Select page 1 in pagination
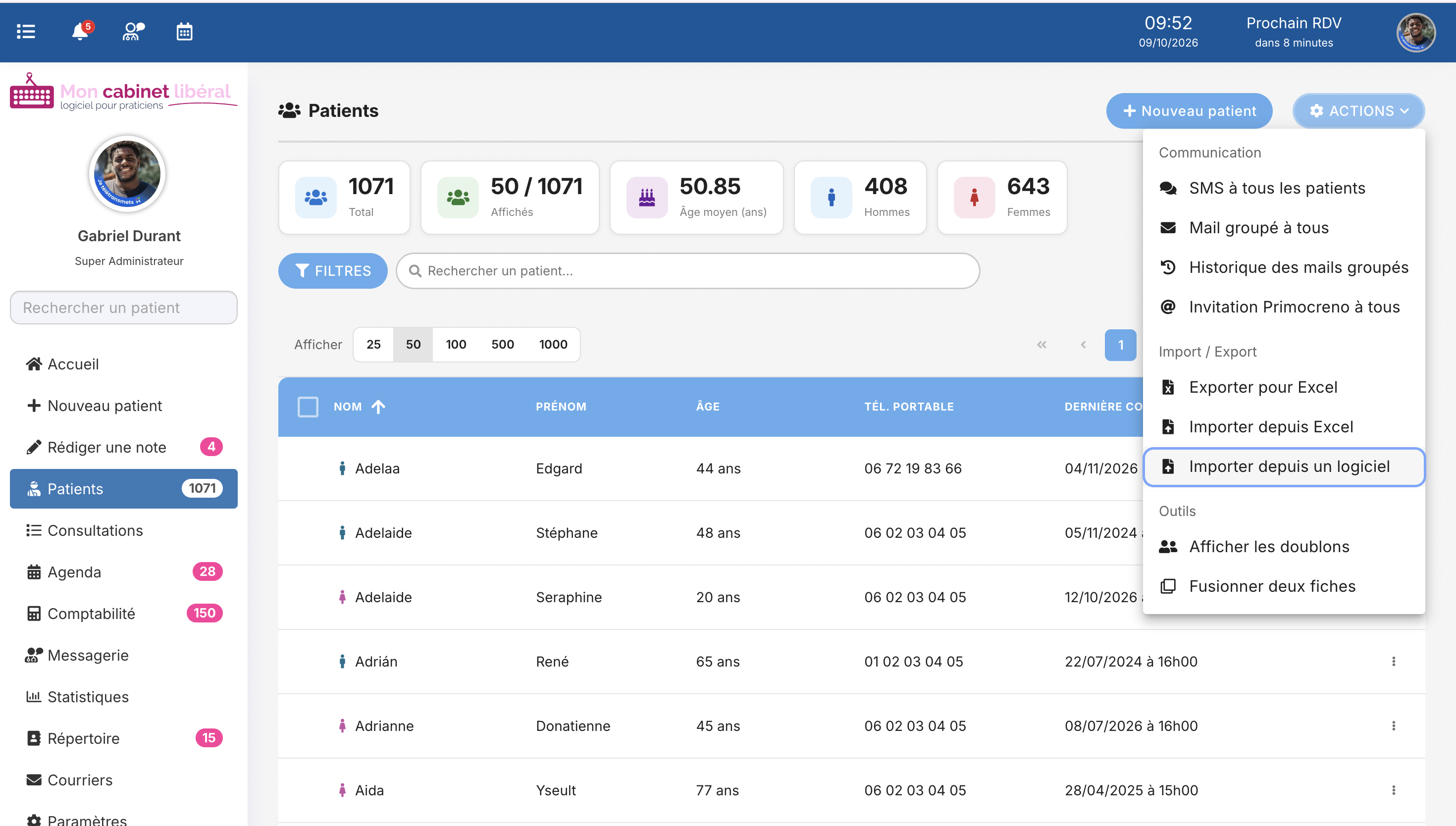The width and height of the screenshot is (1456, 826). point(1120,344)
